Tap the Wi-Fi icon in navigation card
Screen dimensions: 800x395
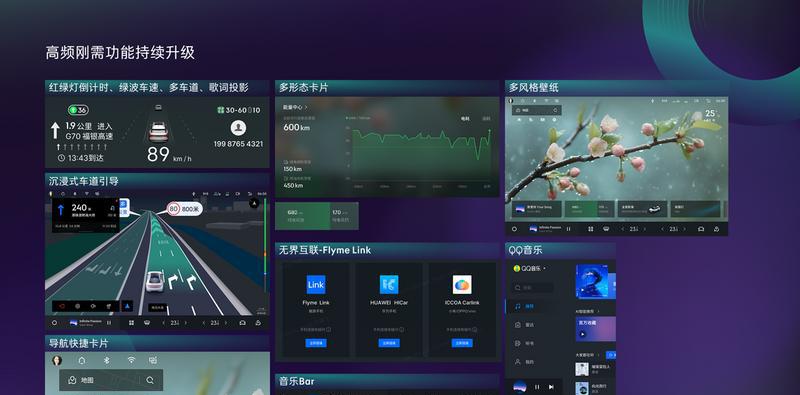pyautogui.click(x=131, y=360)
